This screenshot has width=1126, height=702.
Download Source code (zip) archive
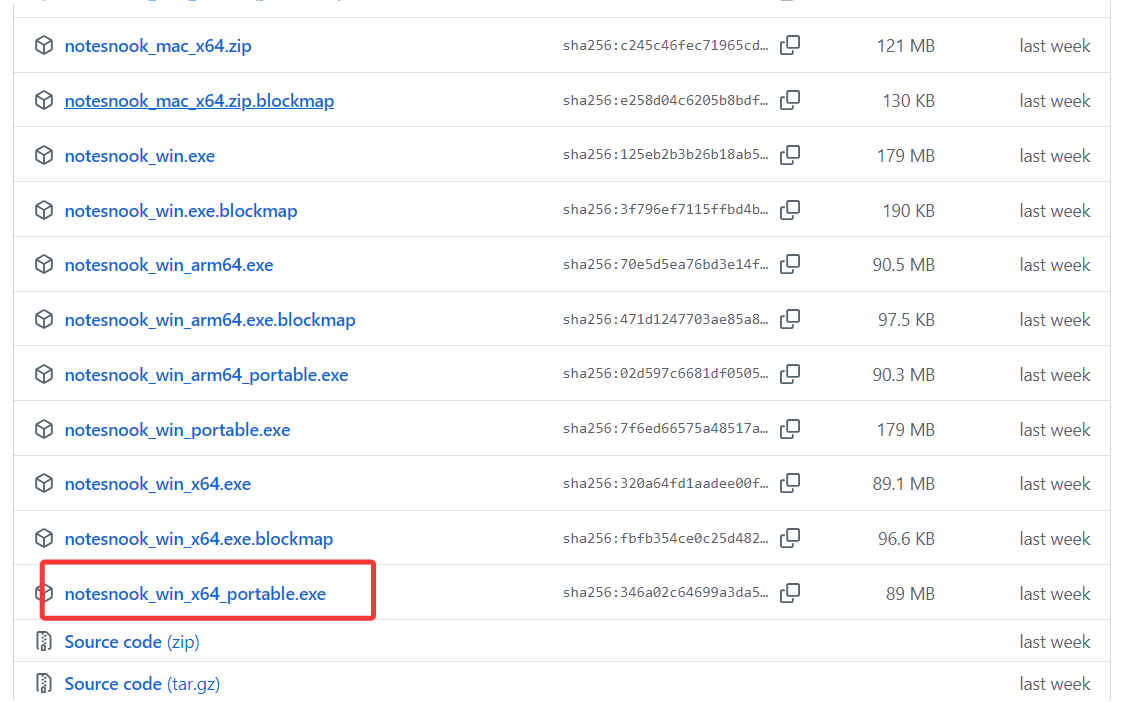131,642
